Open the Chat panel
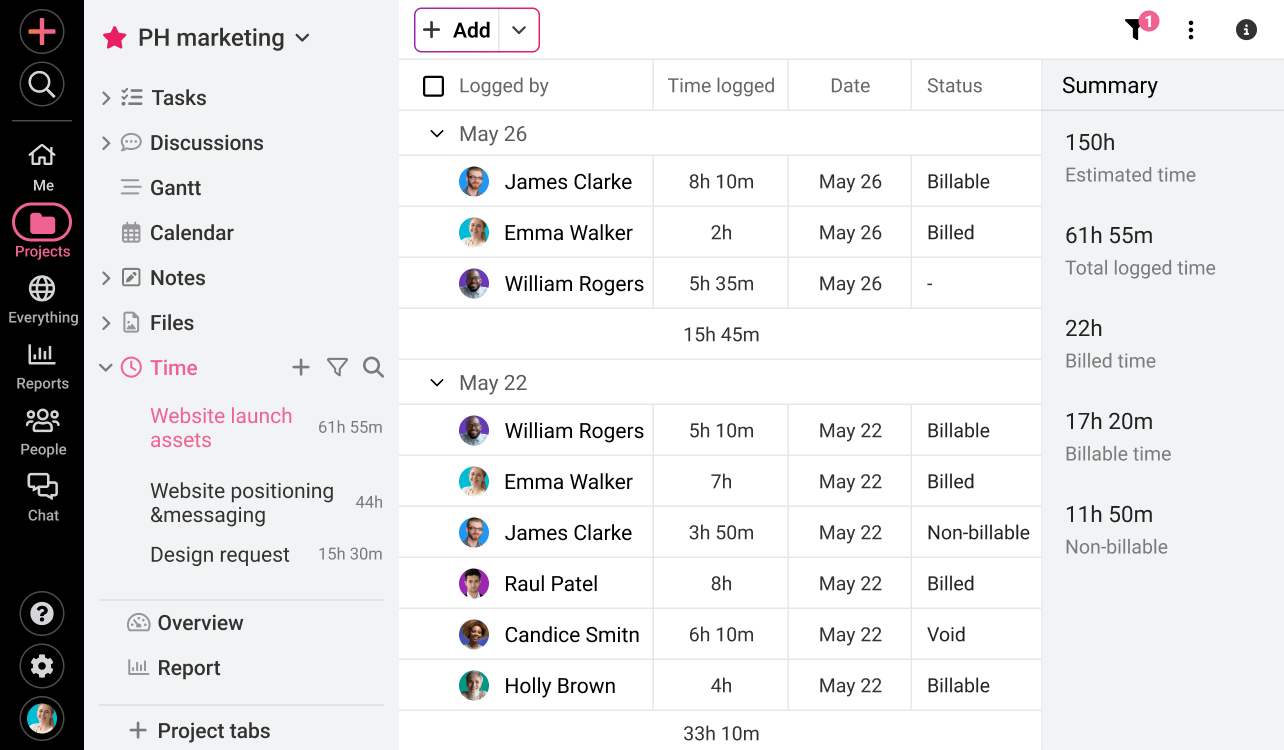1284x750 pixels. (x=41, y=495)
